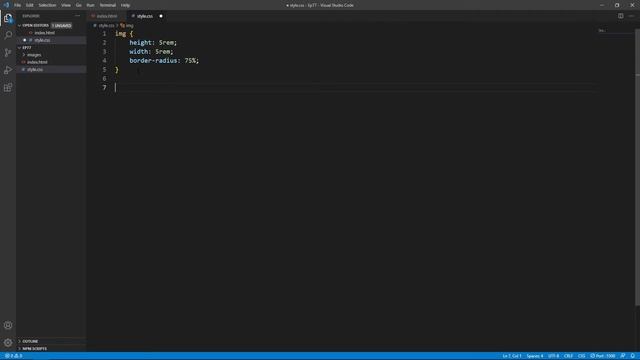Click the notifications bell in status bar

(x=633, y=356)
